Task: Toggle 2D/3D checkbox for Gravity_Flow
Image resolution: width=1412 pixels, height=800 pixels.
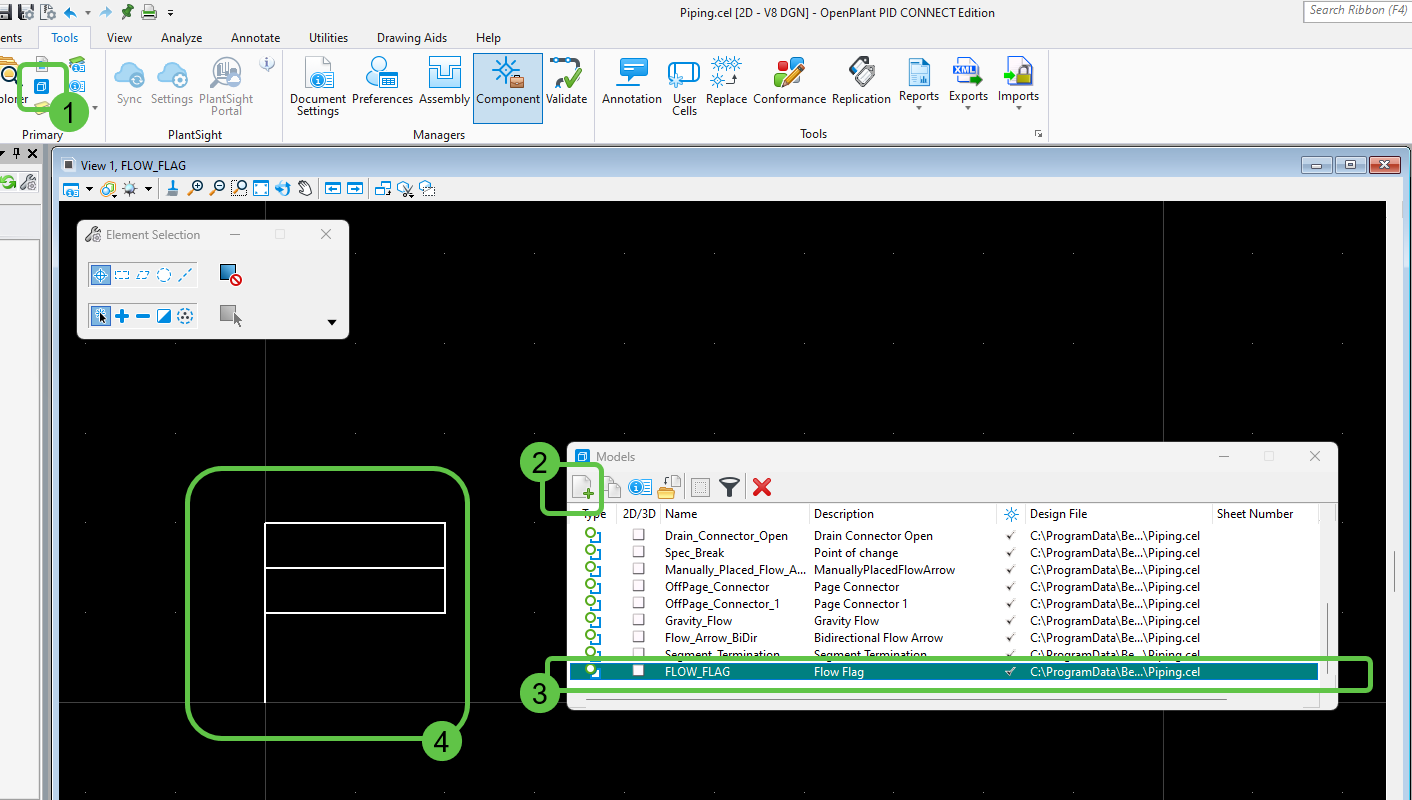Action: 638,620
